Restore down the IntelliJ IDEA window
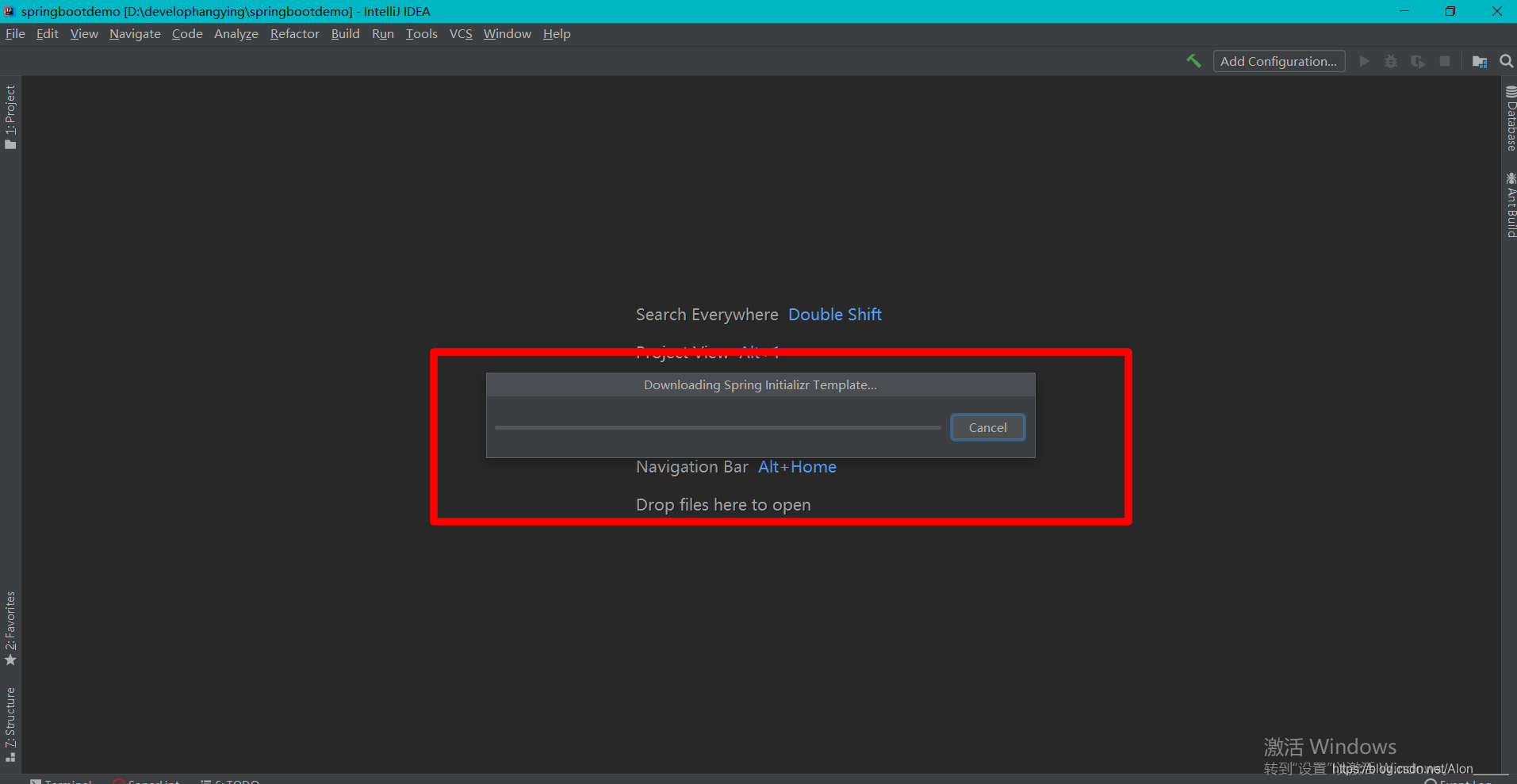This screenshot has height=784, width=1517. (x=1450, y=11)
